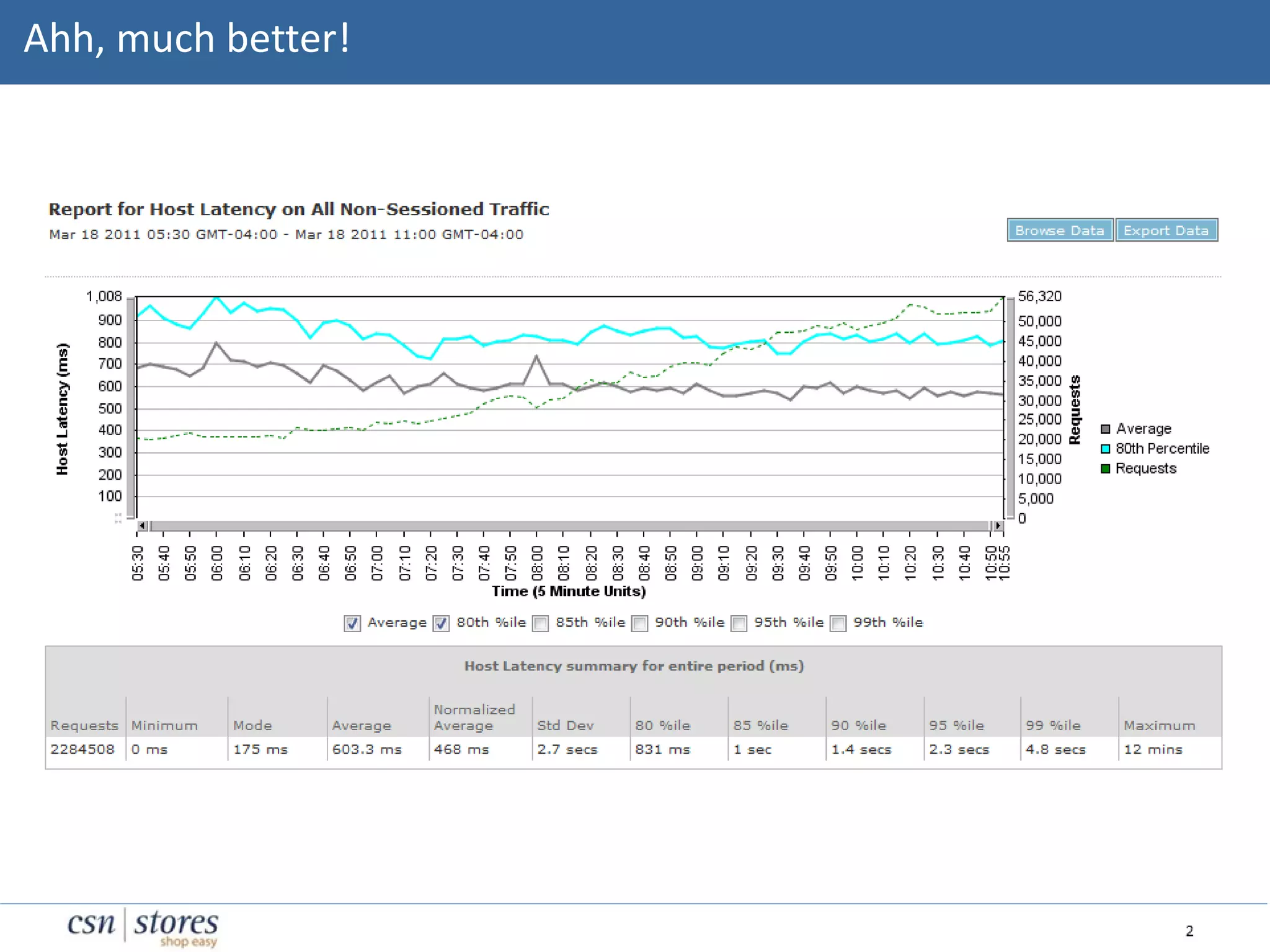The image size is (1270, 952).
Task: Click the Export Data button
Action: (1166, 231)
